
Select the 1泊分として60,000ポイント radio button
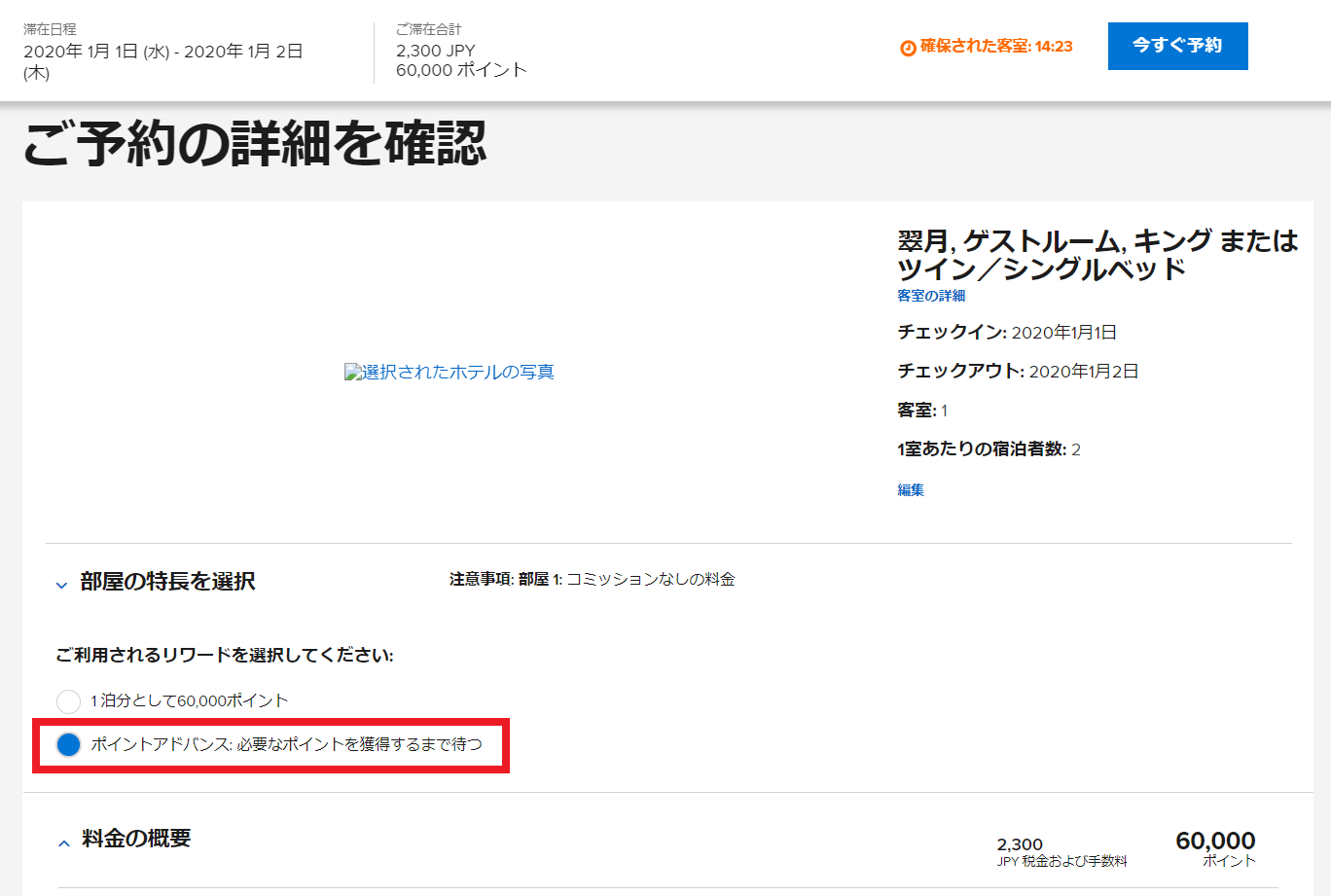click(x=68, y=701)
